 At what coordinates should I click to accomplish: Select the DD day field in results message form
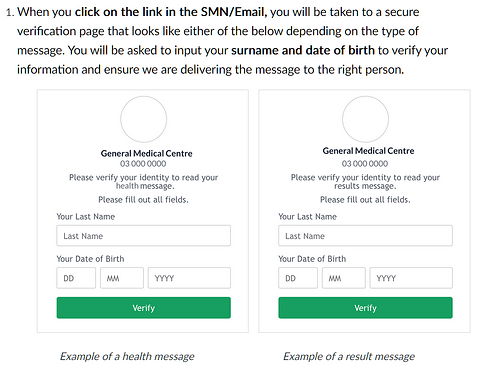coord(298,278)
